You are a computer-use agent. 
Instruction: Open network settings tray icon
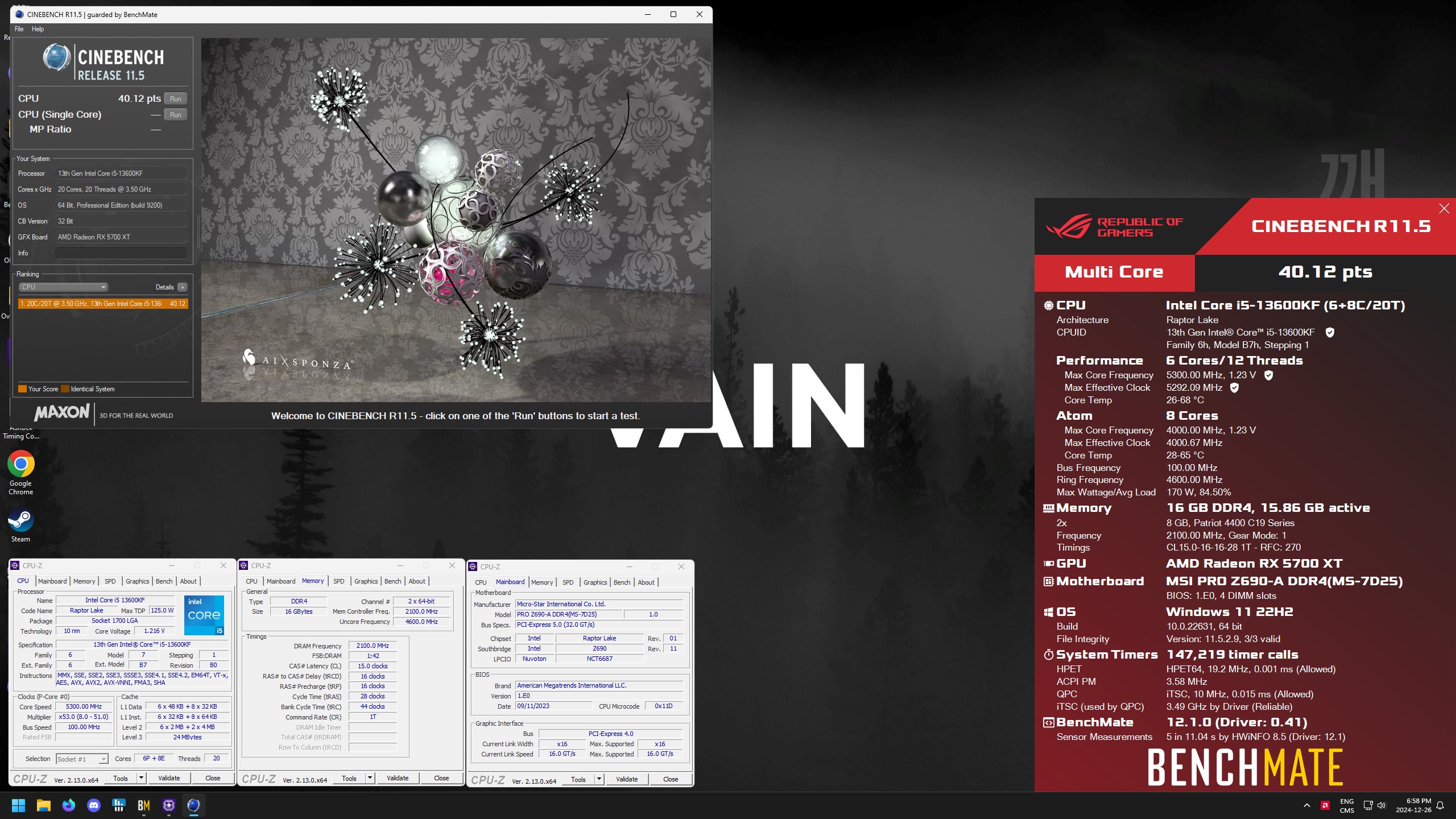coord(1368,805)
